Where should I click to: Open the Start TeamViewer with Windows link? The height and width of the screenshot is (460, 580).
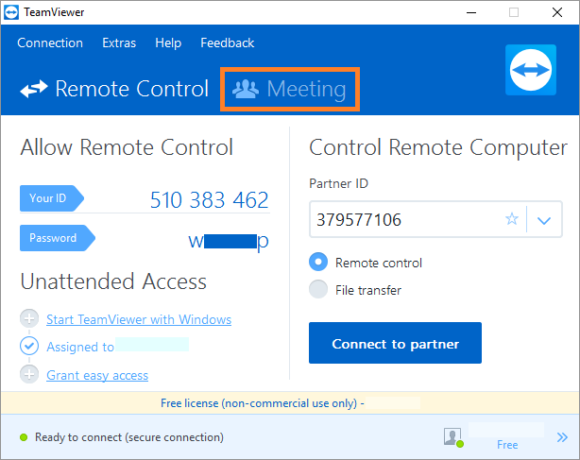click(x=139, y=319)
